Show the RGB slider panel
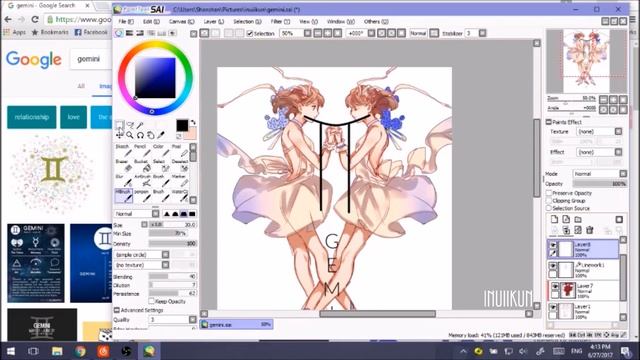This screenshot has width=640, height=360. coord(129,33)
